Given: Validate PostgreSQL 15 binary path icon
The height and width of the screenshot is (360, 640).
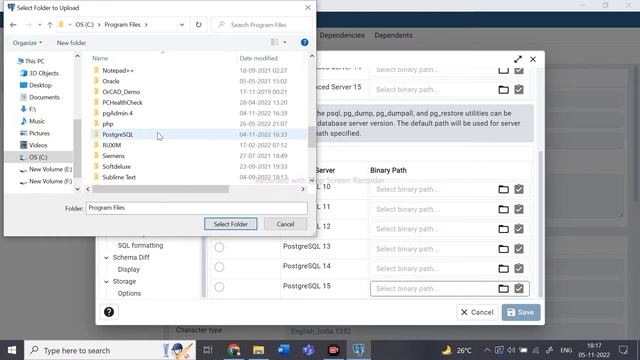Looking at the screenshot, I should pos(519,288).
